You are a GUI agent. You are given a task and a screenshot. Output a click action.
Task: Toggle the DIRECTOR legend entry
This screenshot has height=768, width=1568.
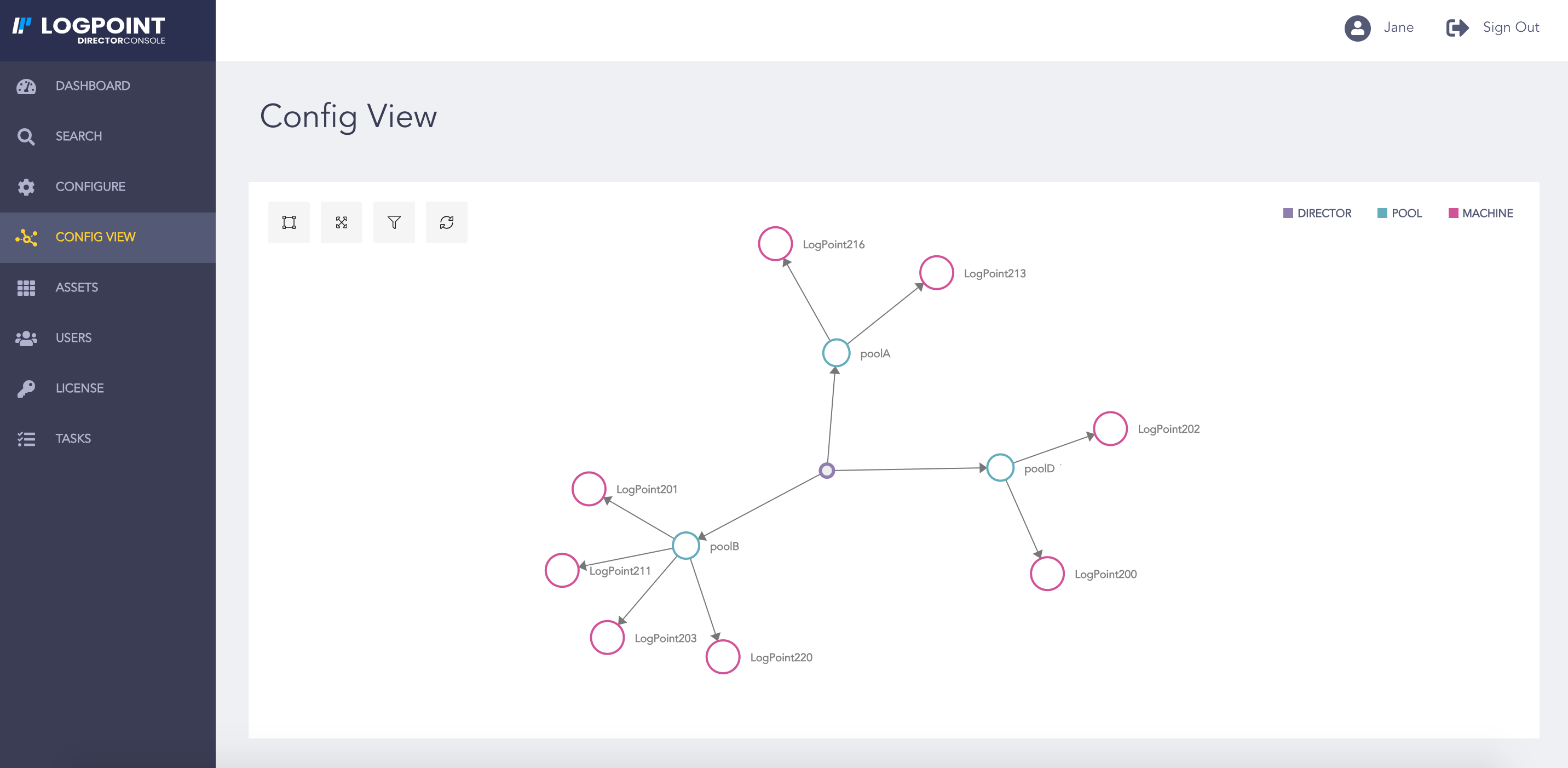1317,213
